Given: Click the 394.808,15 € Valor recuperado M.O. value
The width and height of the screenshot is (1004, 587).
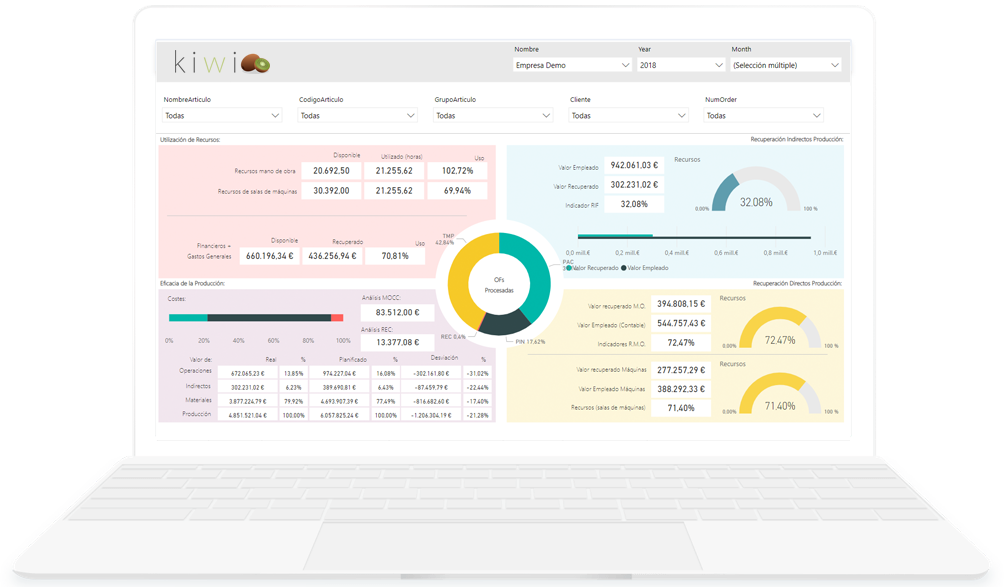Looking at the screenshot, I should 681,304.
